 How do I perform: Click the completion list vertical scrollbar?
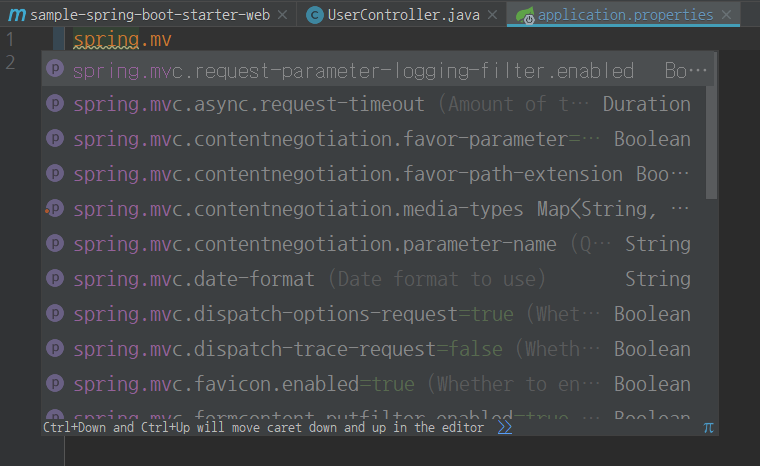711,140
